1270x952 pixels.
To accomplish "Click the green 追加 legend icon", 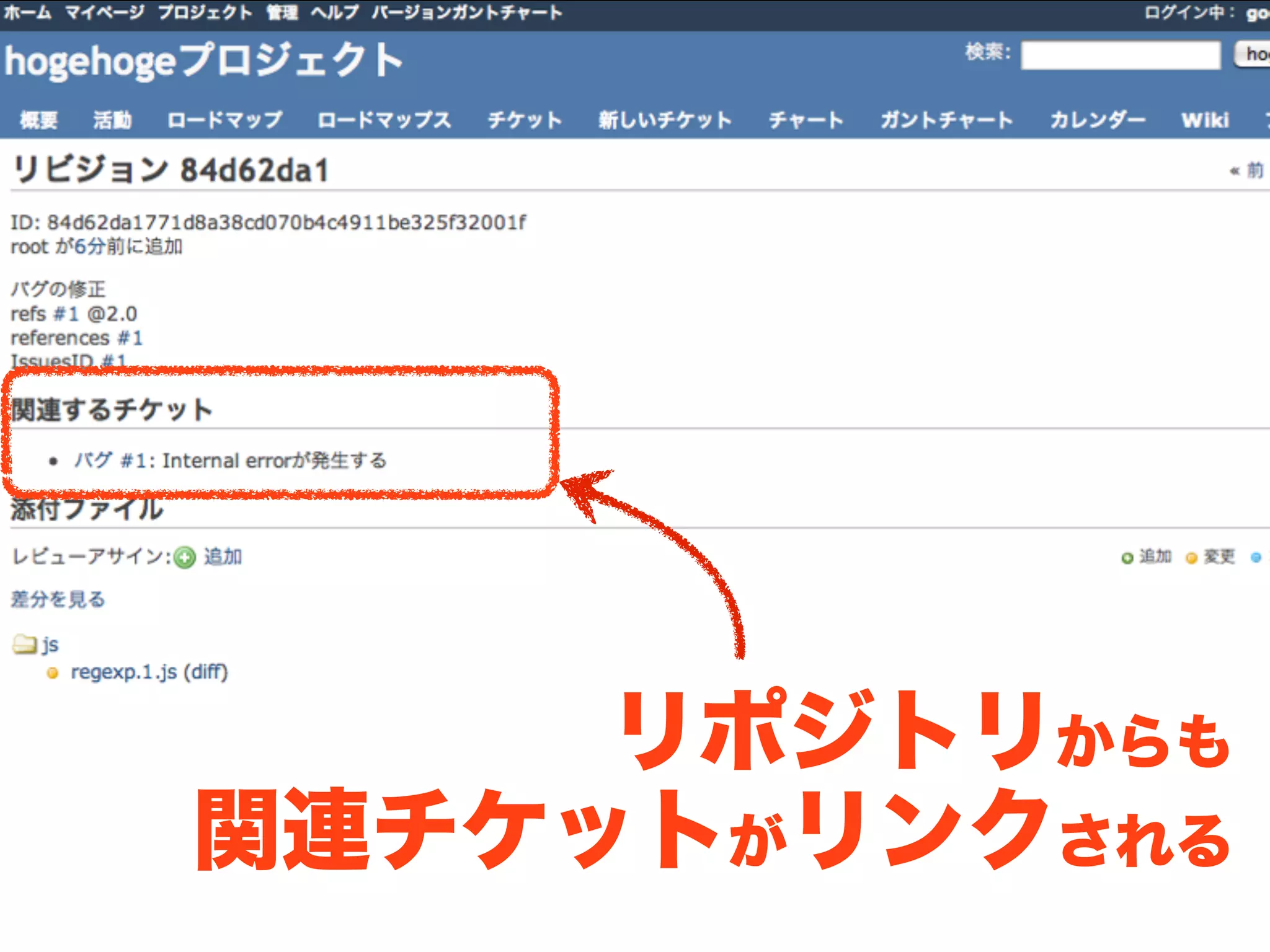I will click(1127, 558).
